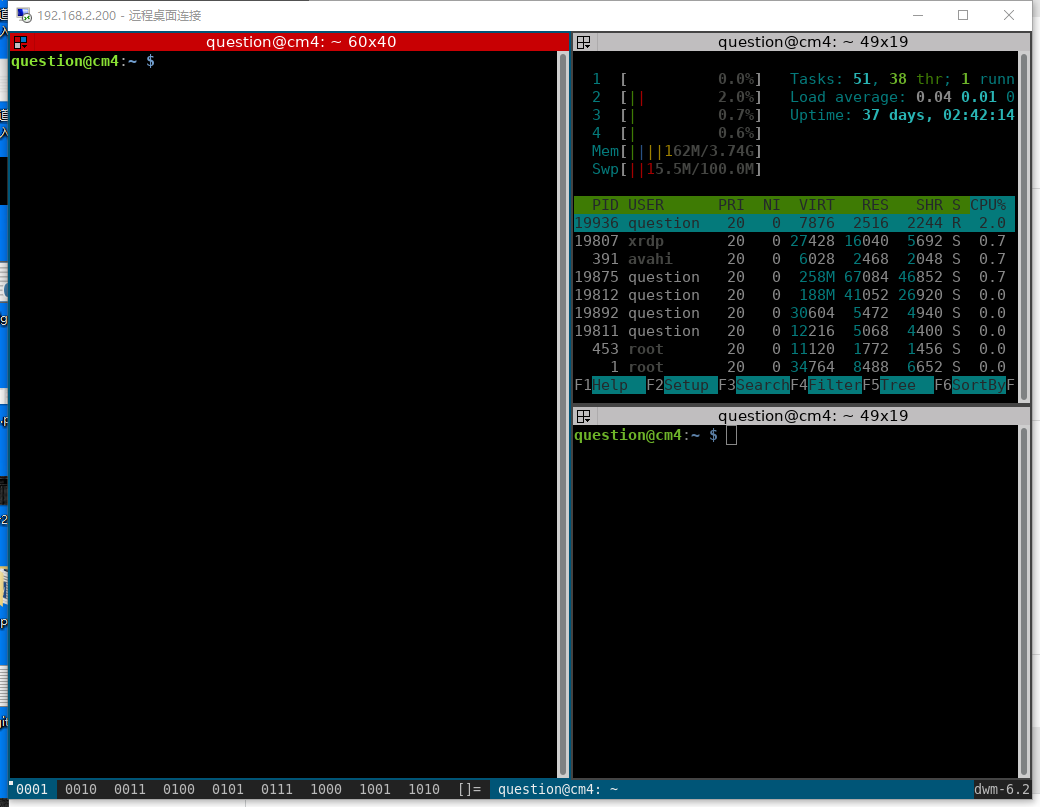Click the group icon in the htop terminal titlebar
This screenshot has width=1040, height=807.
coord(585,42)
